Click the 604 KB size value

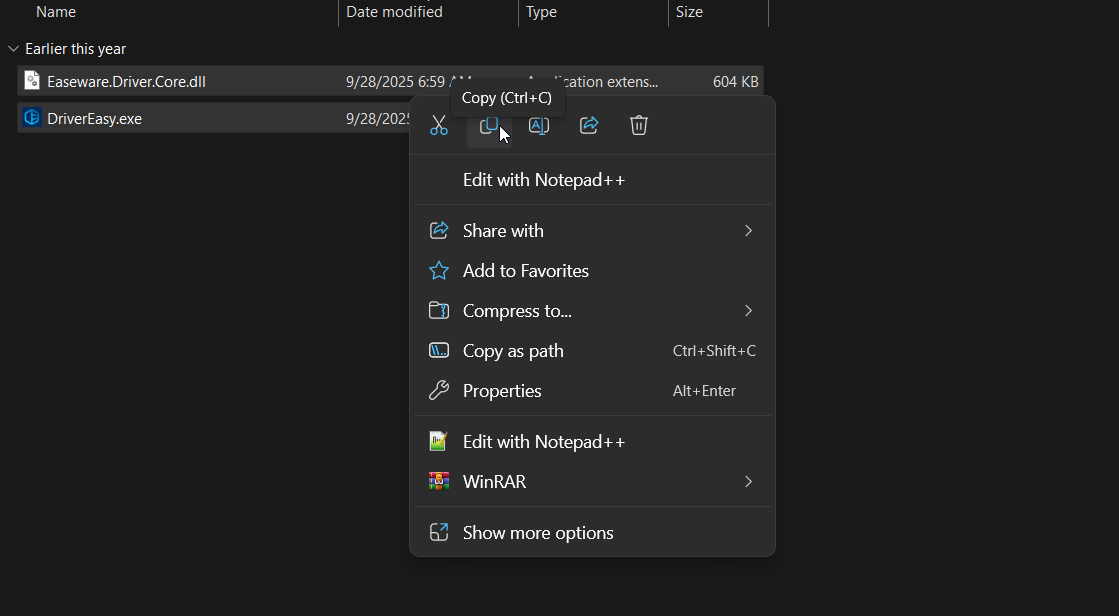point(735,81)
